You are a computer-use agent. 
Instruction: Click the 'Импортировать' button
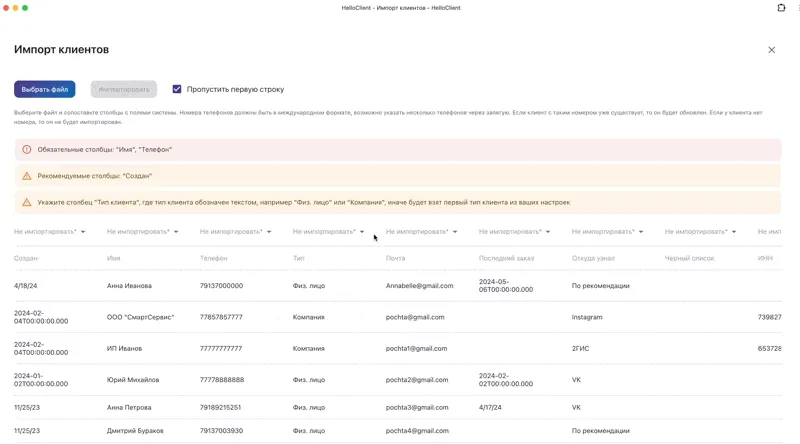[124, 89]
